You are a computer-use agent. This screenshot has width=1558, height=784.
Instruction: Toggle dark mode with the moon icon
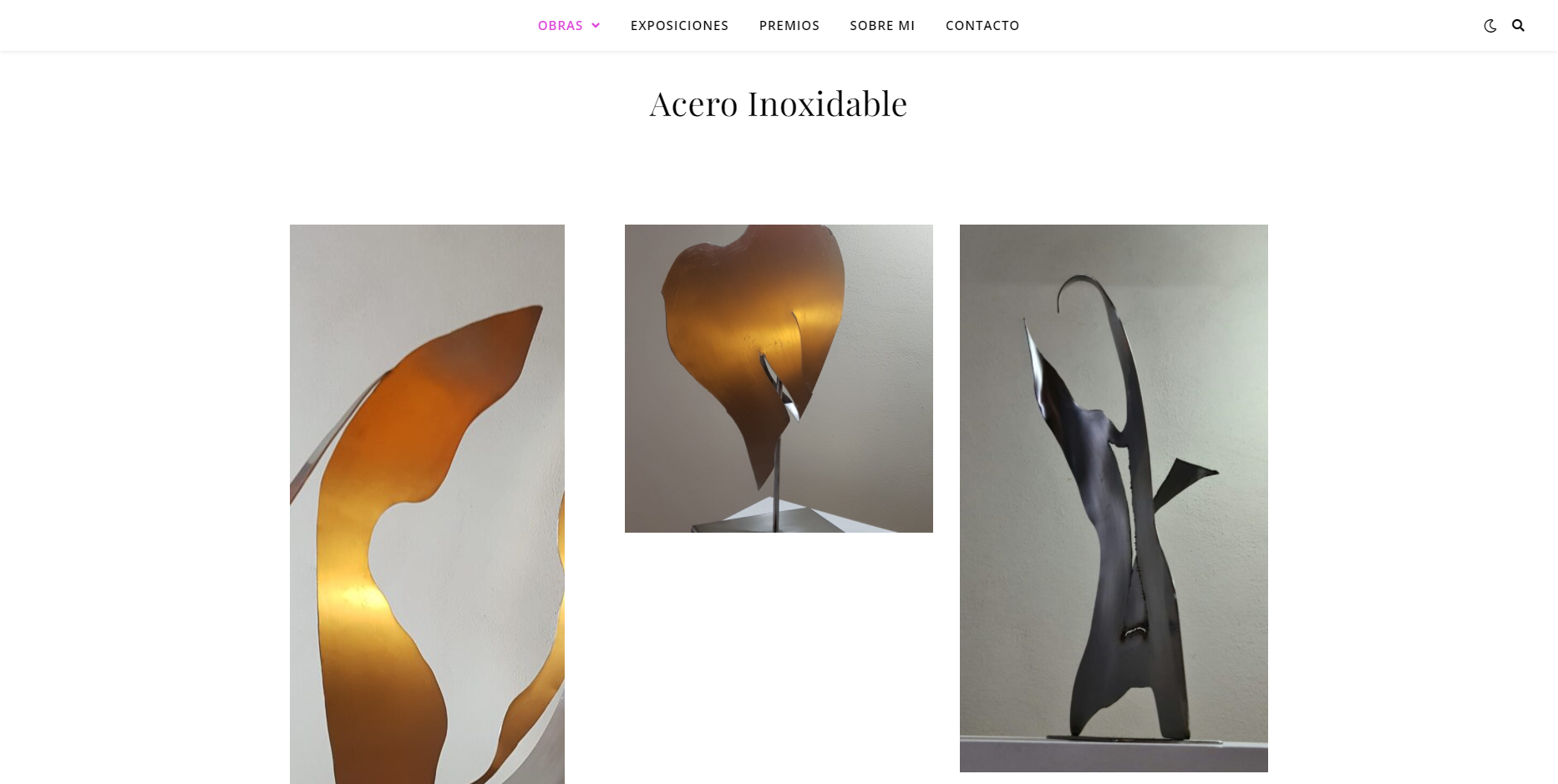pyautogui.click(x=1489, y=26)
